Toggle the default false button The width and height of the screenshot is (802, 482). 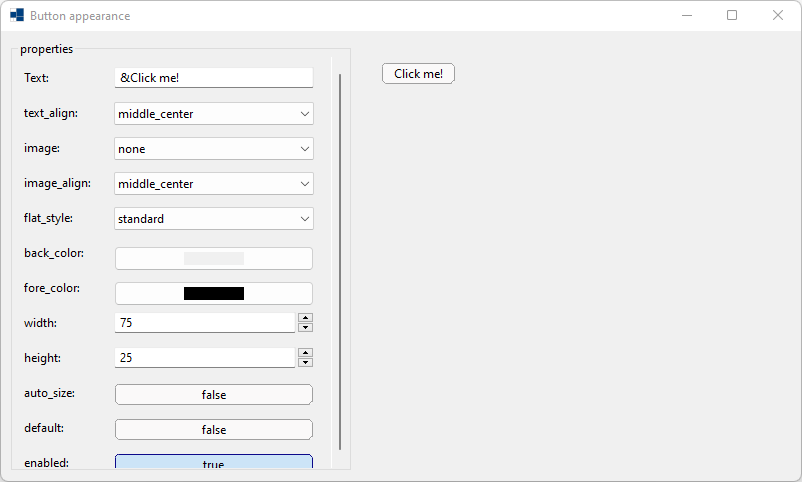tap(214, 429)
